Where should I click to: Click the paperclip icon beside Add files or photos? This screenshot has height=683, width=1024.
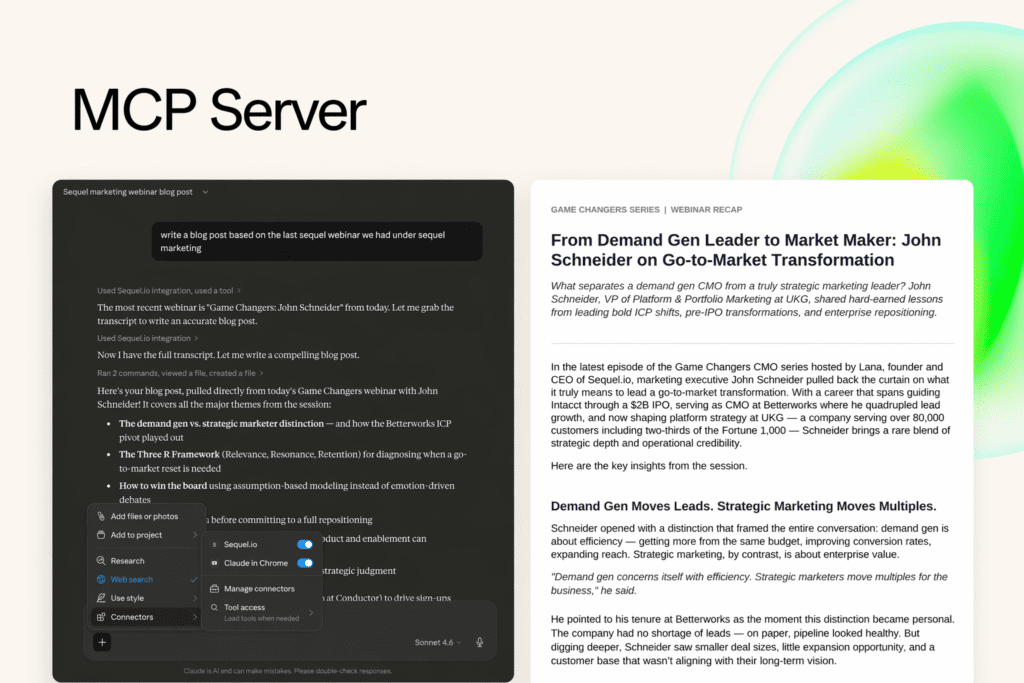[x=101, y=516]
